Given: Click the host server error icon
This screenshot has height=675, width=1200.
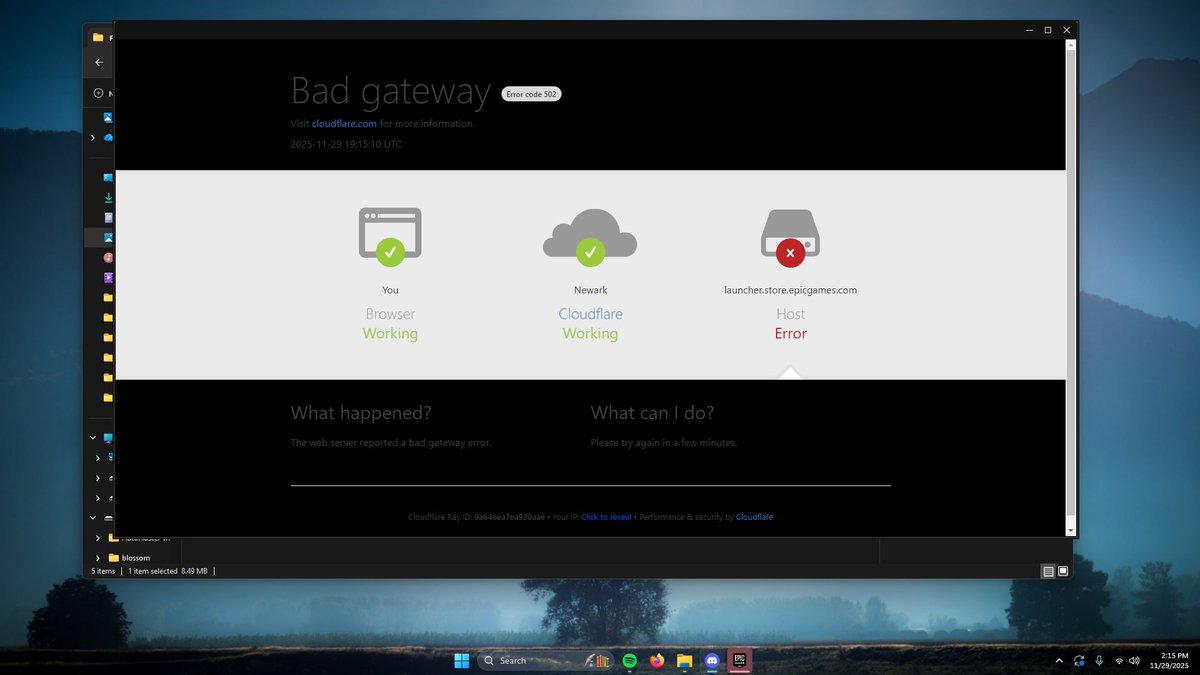Looking at the screenshot, I should click(x=790, y=237).
